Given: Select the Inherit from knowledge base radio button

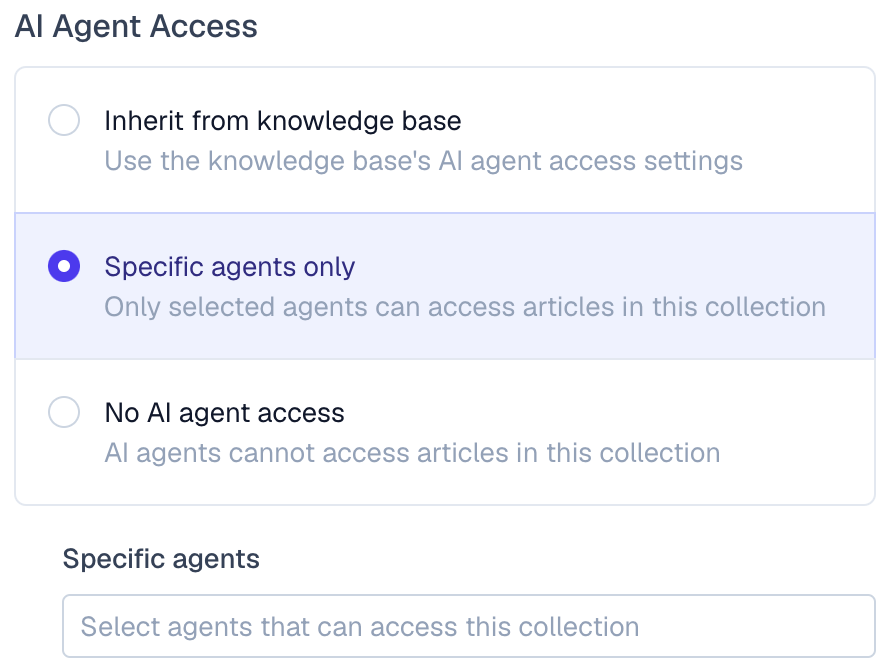Looking at the screenshot, I should pos(64,122).
